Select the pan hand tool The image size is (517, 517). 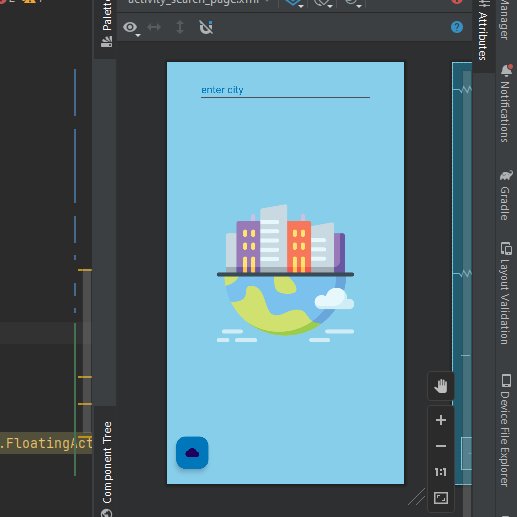[441, 386]
